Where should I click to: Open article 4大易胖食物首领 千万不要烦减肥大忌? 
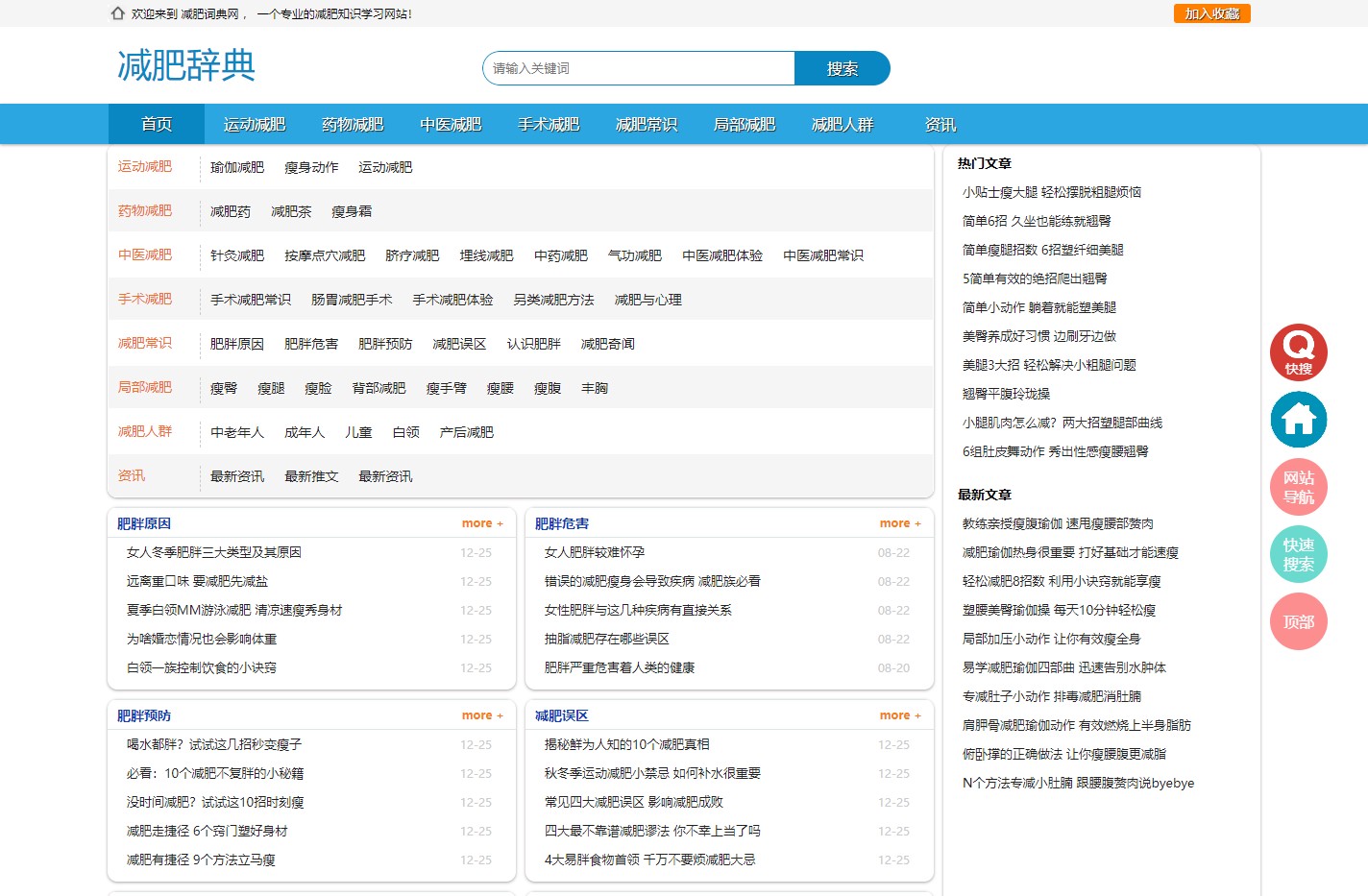click(650, 860)
